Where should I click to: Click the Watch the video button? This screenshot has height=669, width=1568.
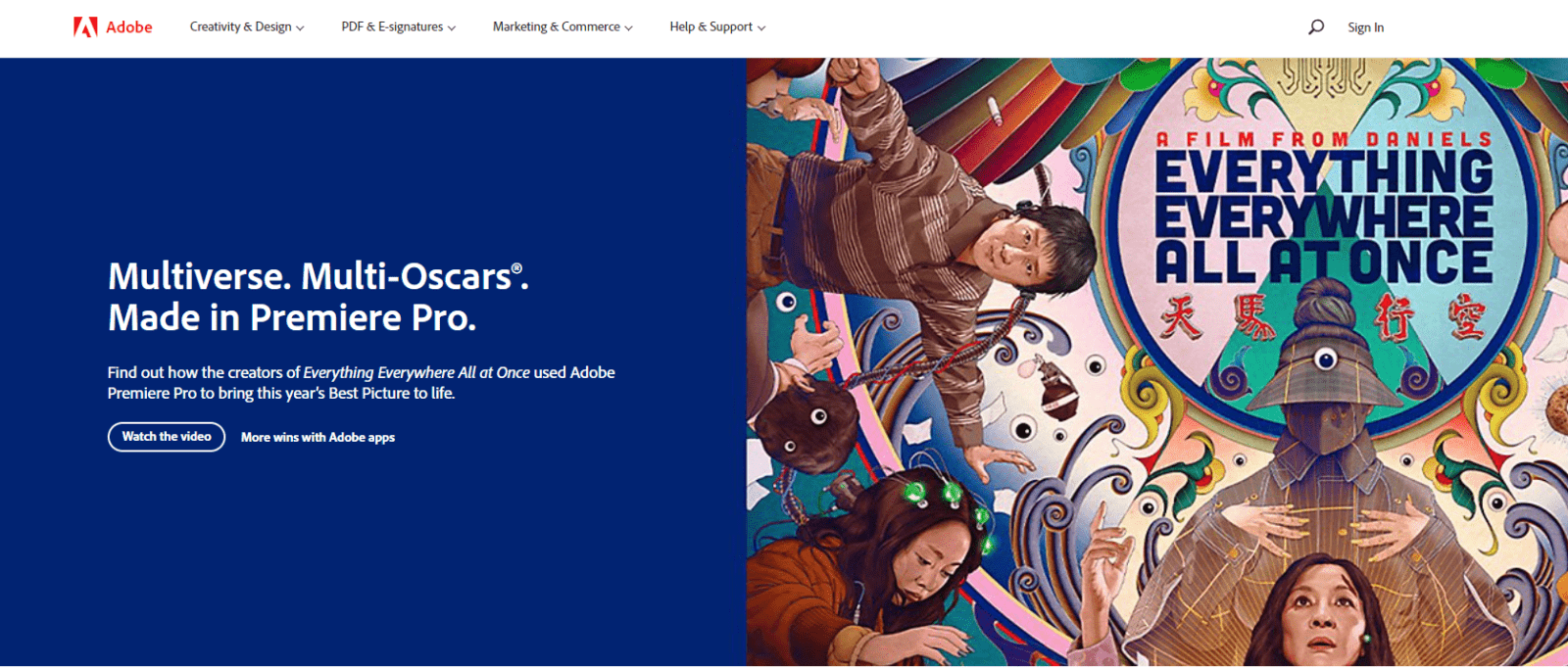pyautogui.click(x=167, y=437)
